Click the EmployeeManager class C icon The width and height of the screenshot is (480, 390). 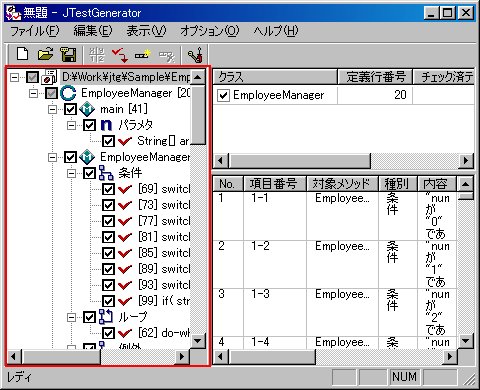tap(68, 93)
